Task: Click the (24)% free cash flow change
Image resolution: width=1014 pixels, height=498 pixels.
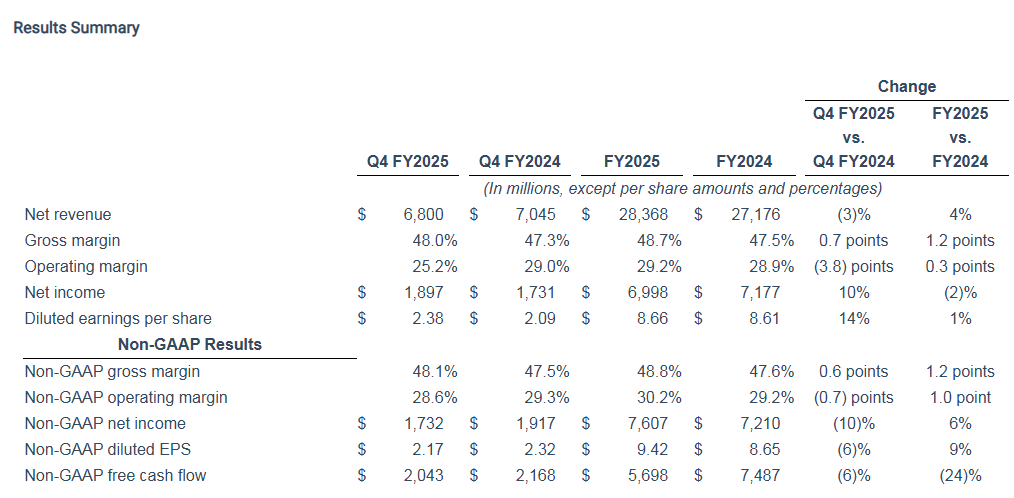Action: click(960, 476)
